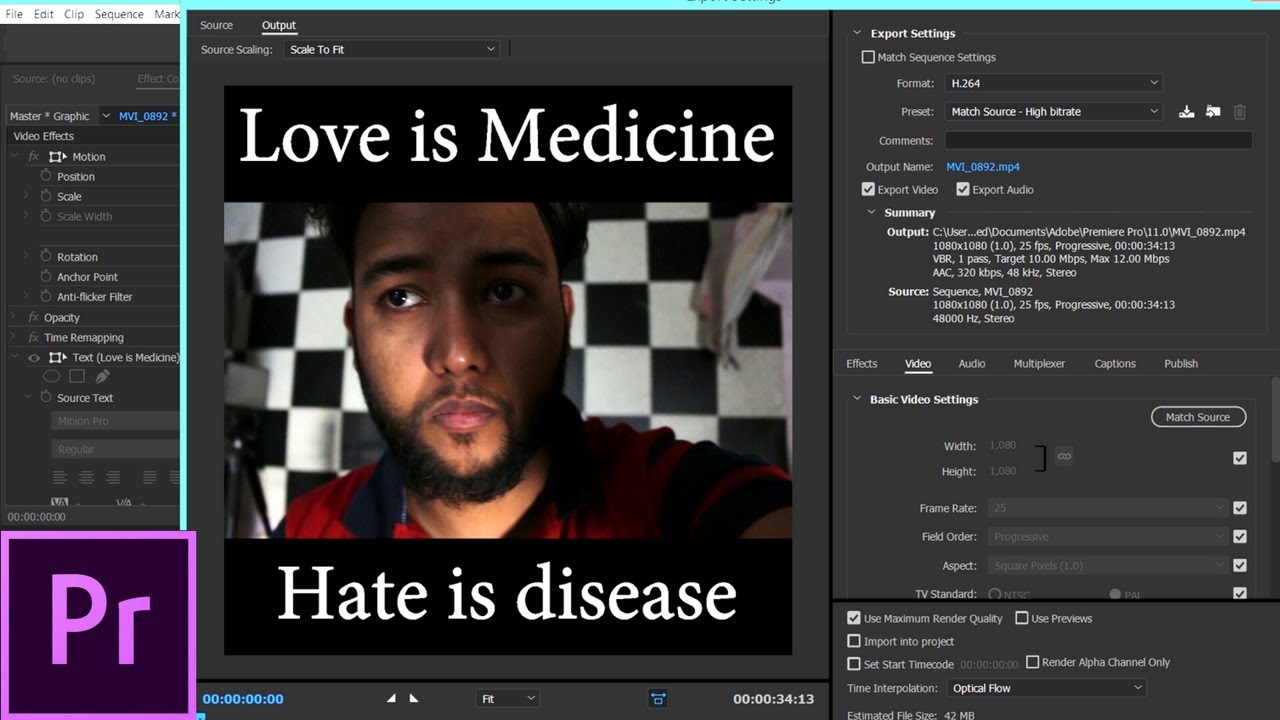The width and height of the screenshot is (1280, 720).
Task: Collapse the Export Settings section
Action: (857, 33)
